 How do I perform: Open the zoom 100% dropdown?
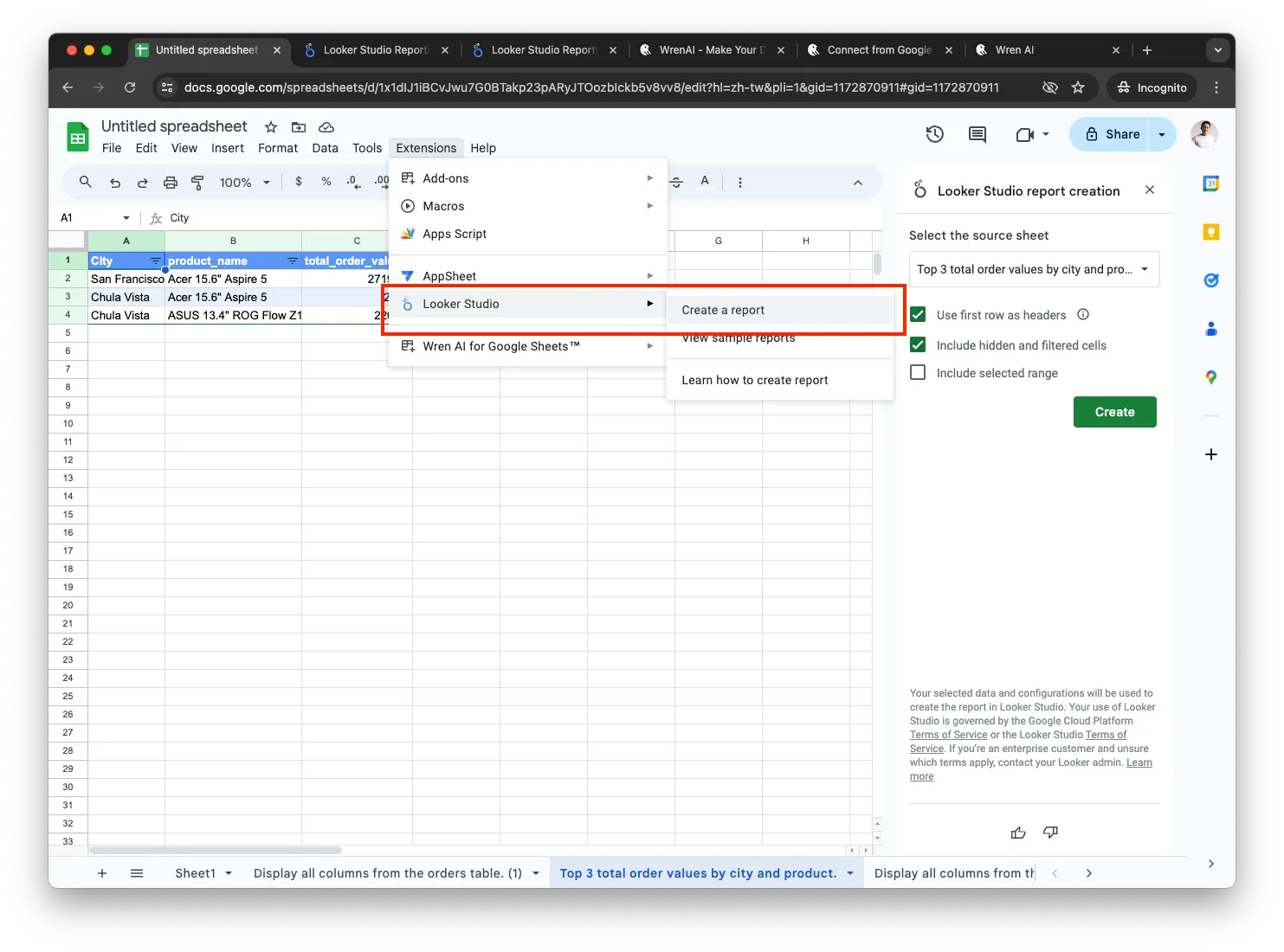click(x=244, y=183)
